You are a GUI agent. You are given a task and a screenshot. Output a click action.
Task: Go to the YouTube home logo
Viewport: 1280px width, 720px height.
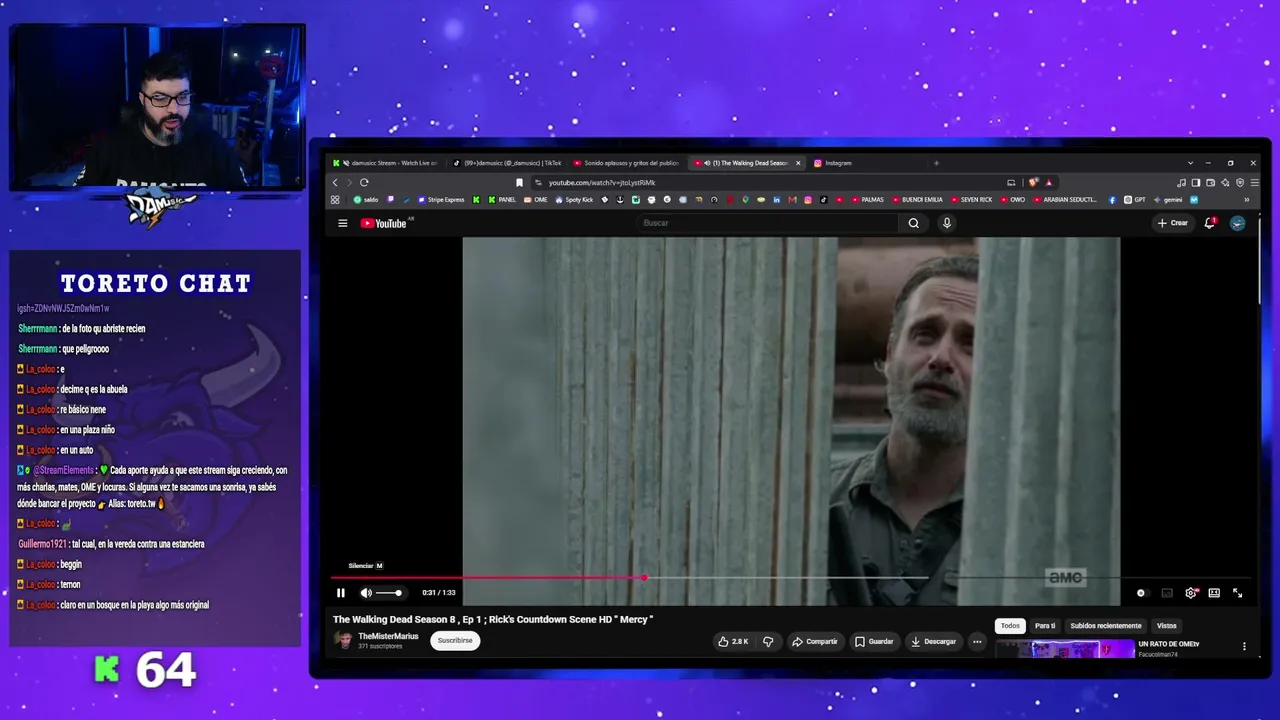(383, 223)
